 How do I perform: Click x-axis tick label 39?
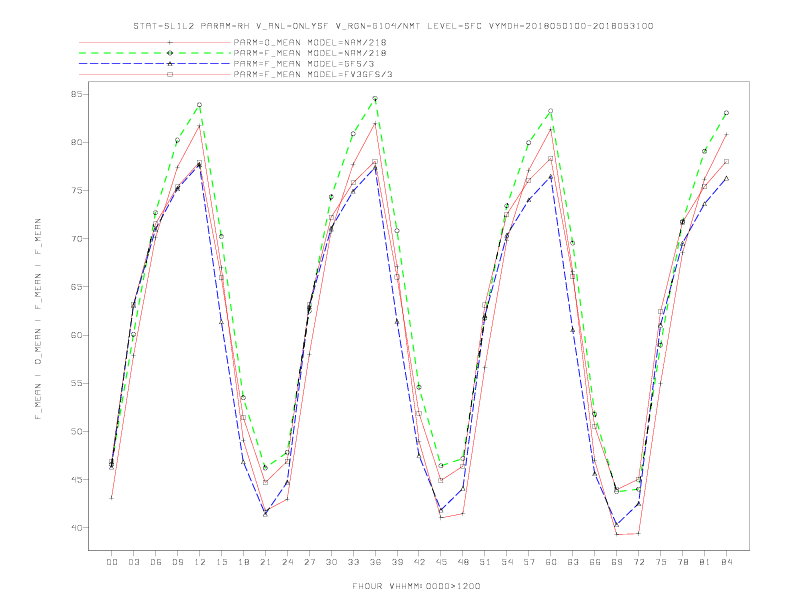click(x=397, y=562)
